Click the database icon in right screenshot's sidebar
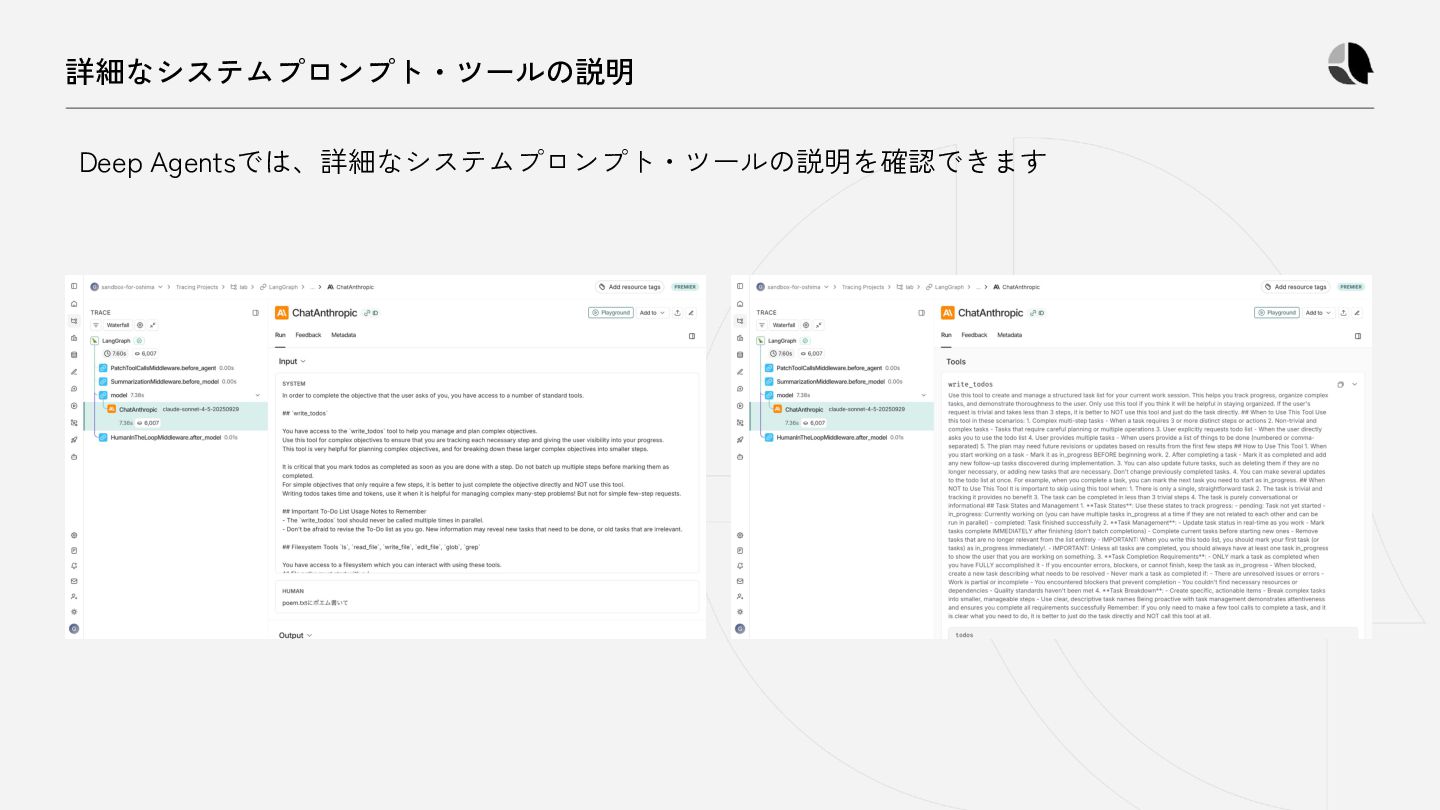Viewport: 1440px width, 810px height. click(x=740, y=354)
